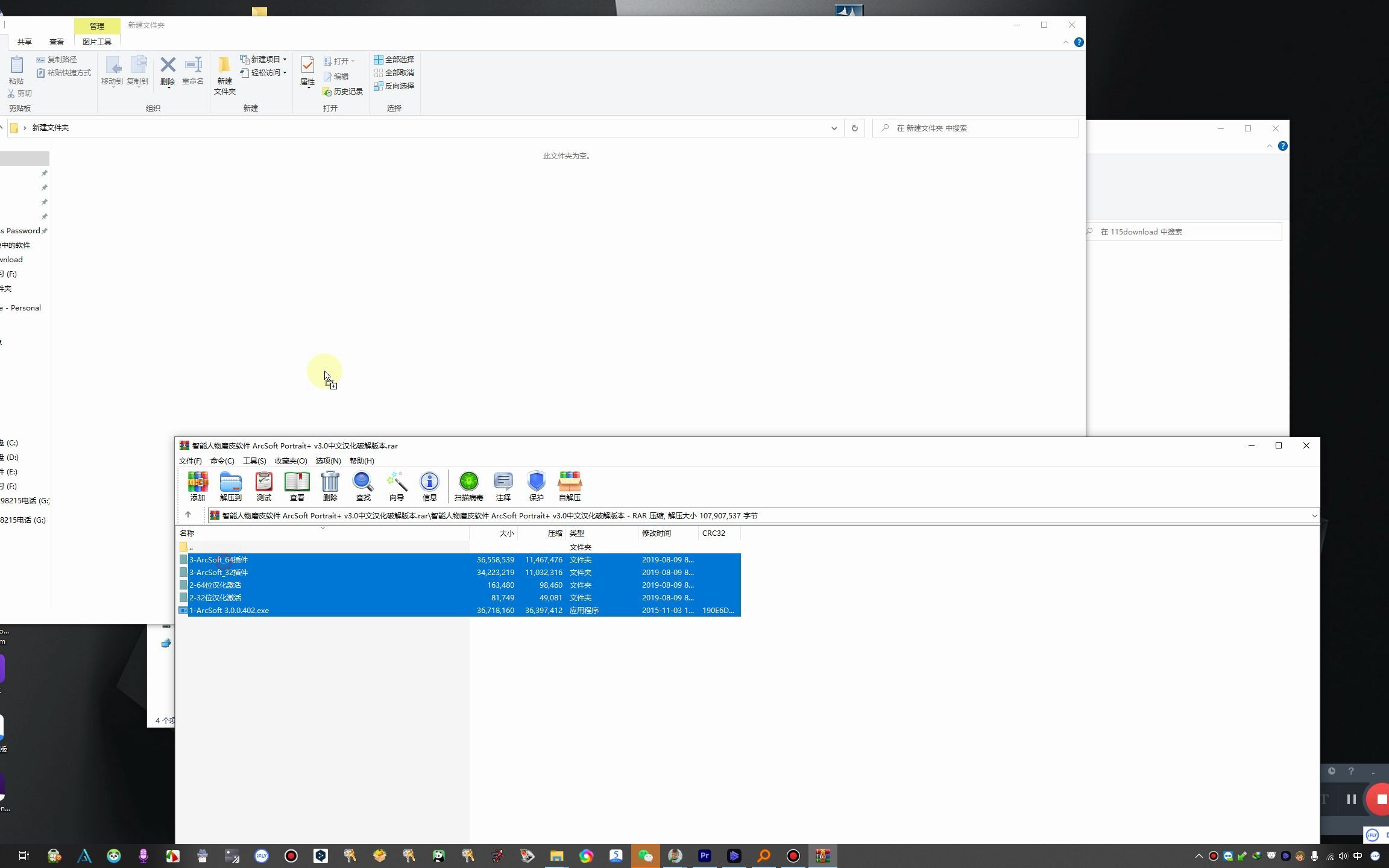Click the Copy To (复制到) ribbon icon
Screen dimensions: 1389x868
(137, 70)
